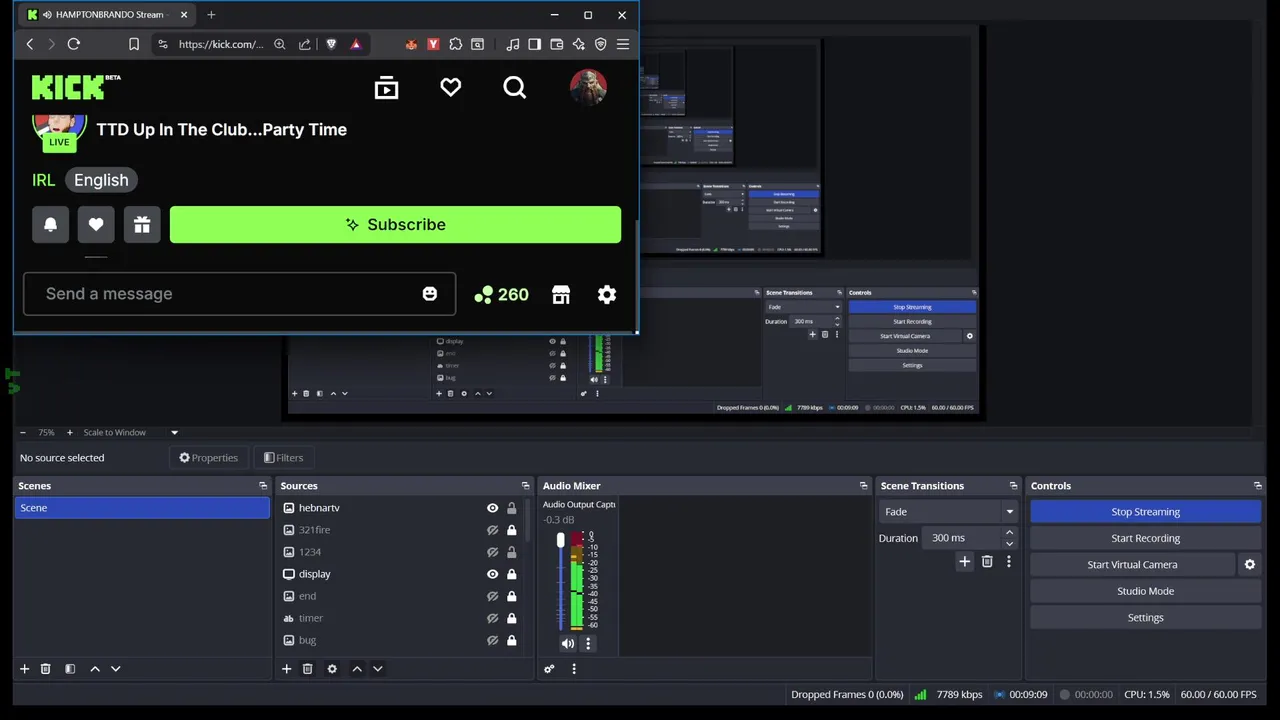1280x720 pixels.
Task: Open virtual camera settings gear
Action: click(1250, 565)
